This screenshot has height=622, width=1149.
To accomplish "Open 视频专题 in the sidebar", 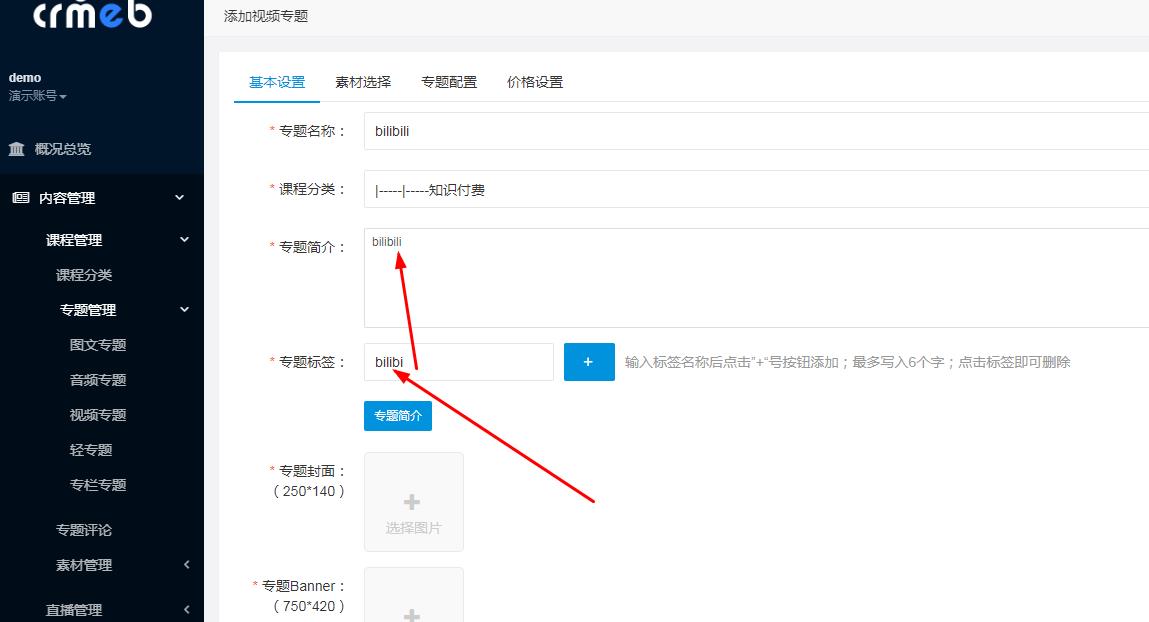I will pyautogui.click(x=98, y=415).
